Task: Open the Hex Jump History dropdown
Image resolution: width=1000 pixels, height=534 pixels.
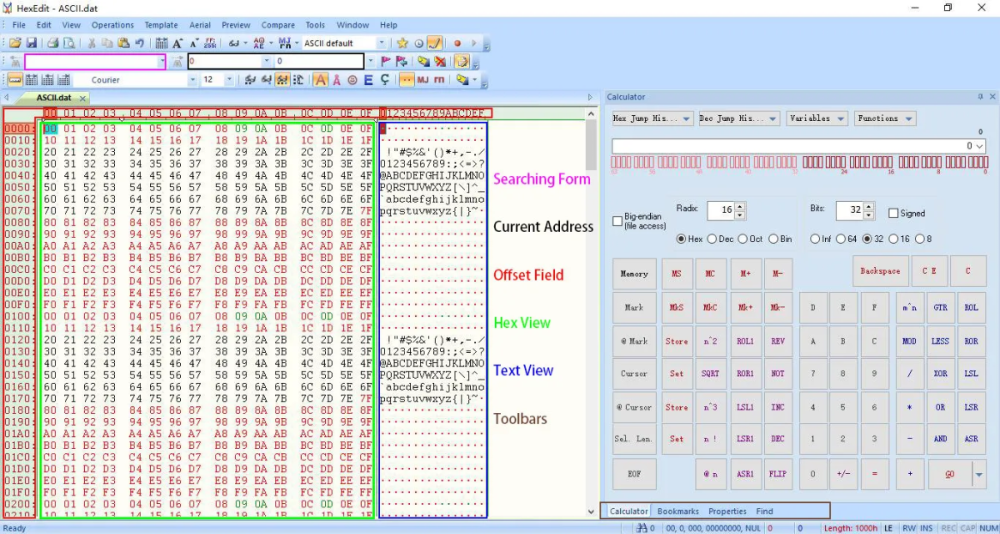Action: [652, 118]
